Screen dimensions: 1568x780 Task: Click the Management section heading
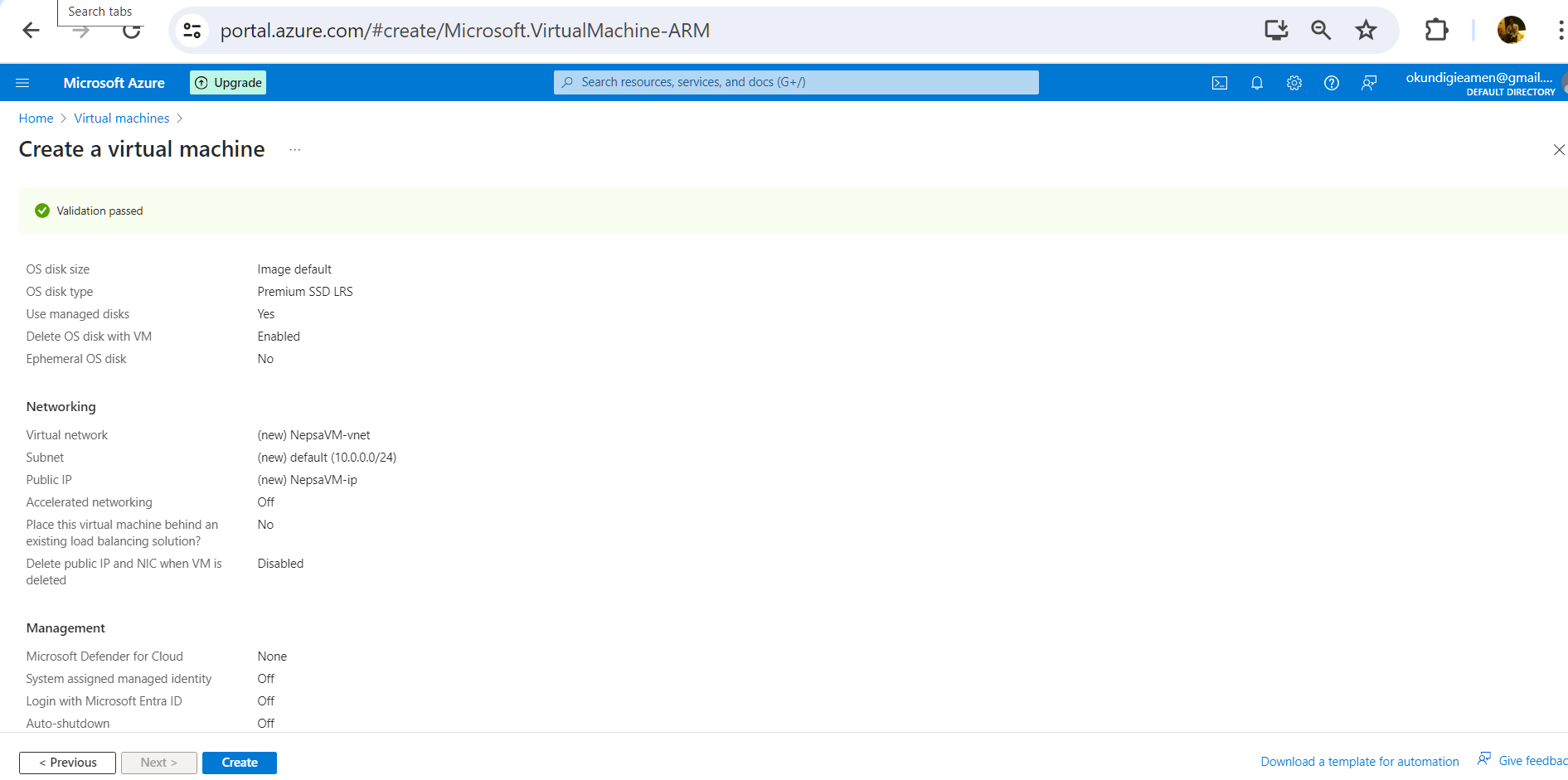(66, 628)
